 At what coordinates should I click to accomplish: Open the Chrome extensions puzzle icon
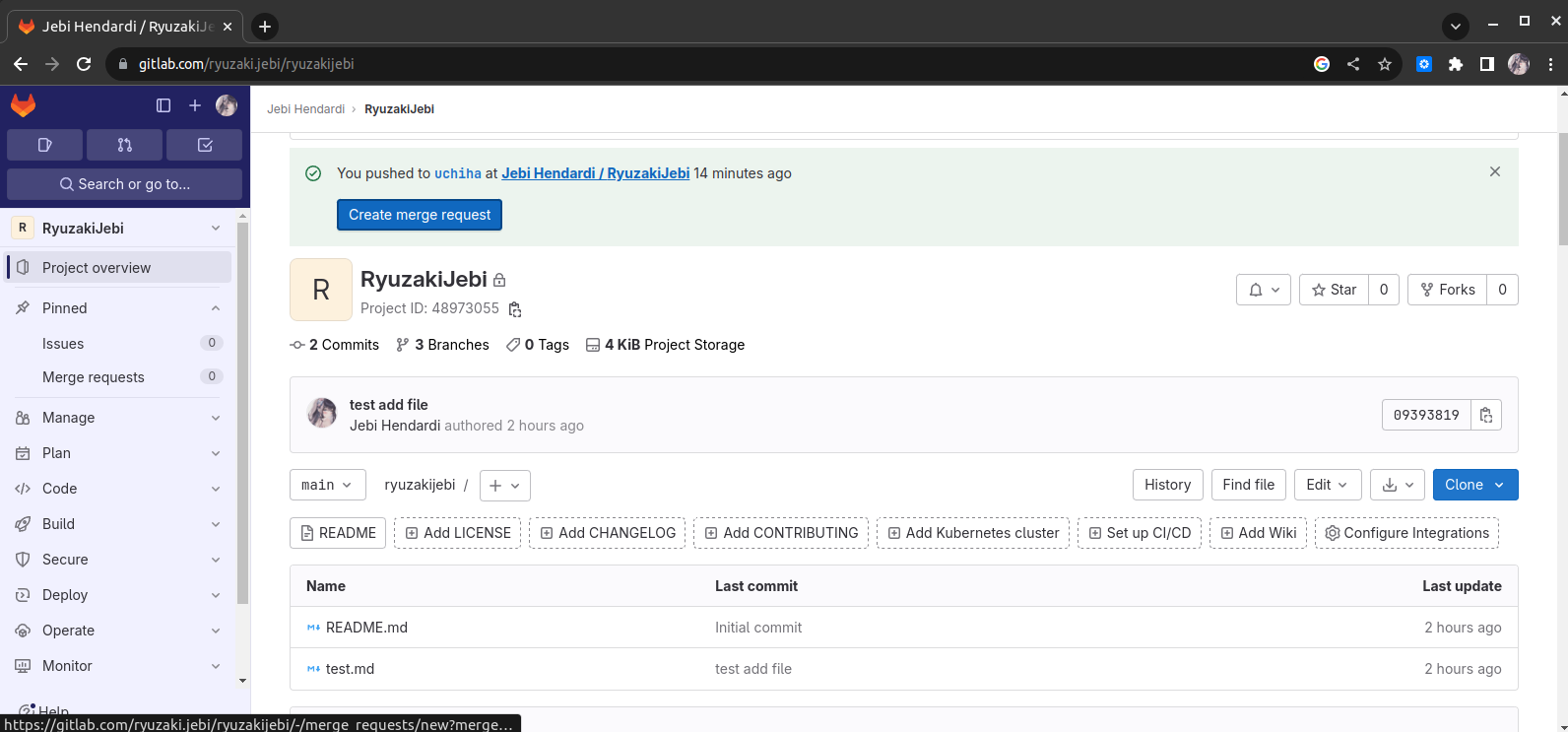click(1455, 64)
